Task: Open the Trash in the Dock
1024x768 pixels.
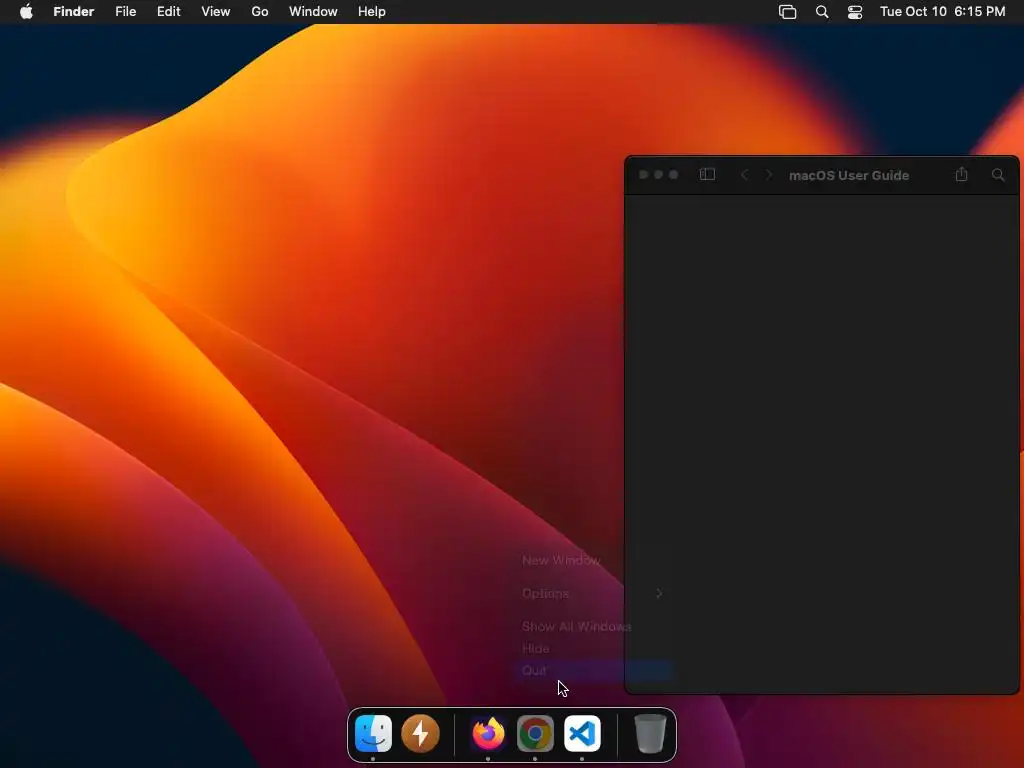Action: point(650,733)
